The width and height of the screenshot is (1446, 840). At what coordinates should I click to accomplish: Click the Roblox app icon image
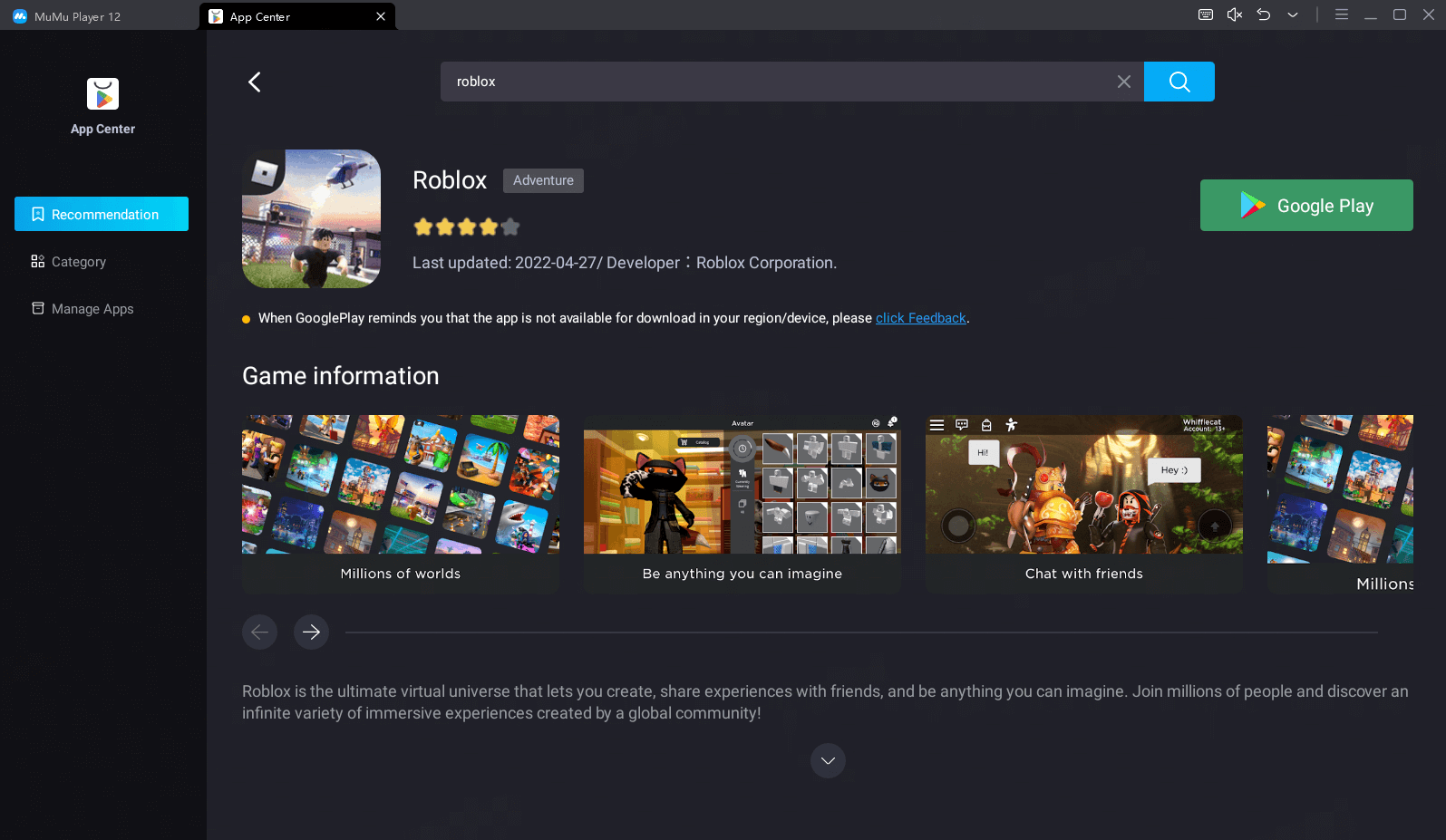point(311,218)
